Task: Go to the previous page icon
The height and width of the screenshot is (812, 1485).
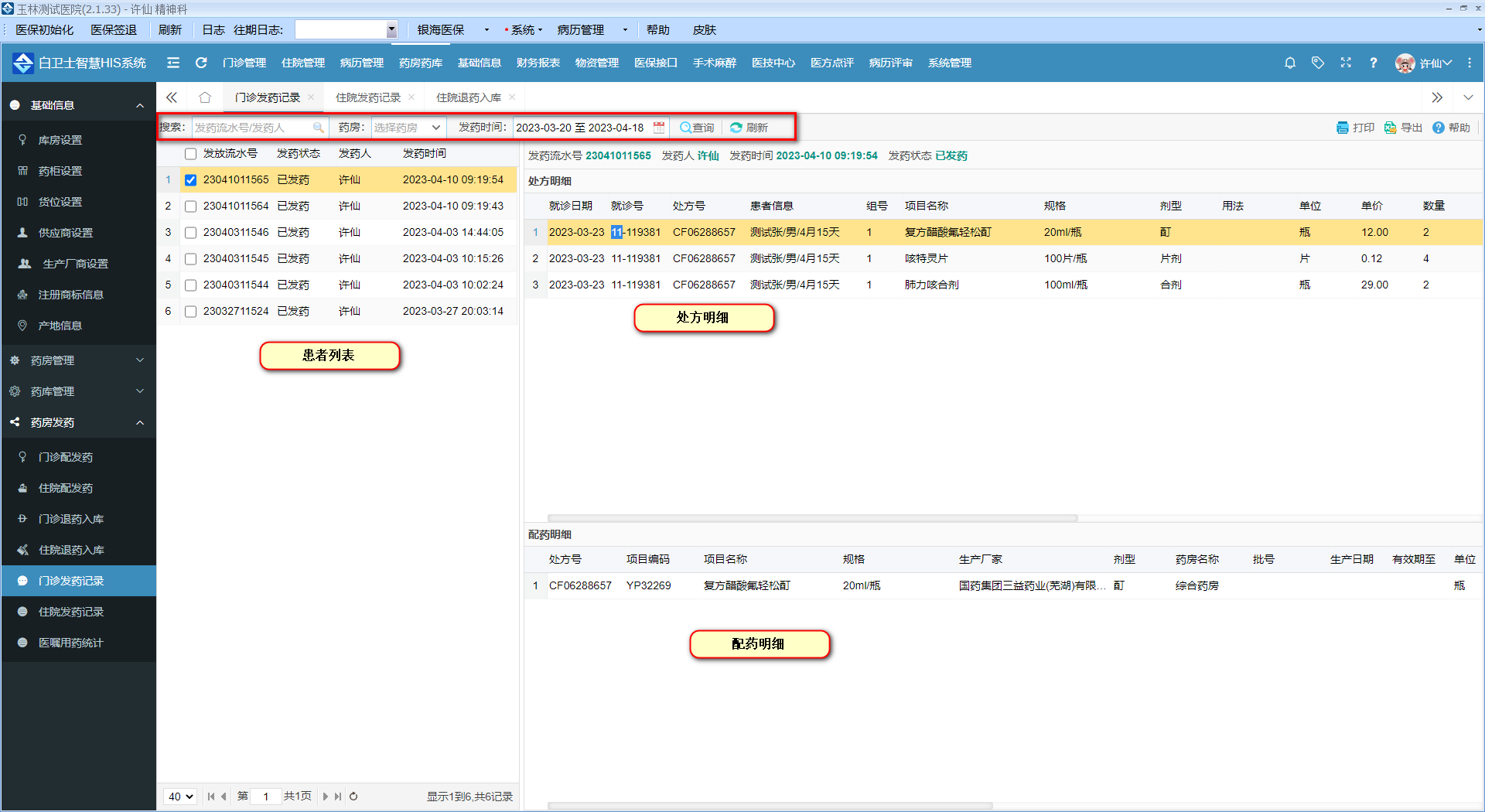Action: (224, 797)
